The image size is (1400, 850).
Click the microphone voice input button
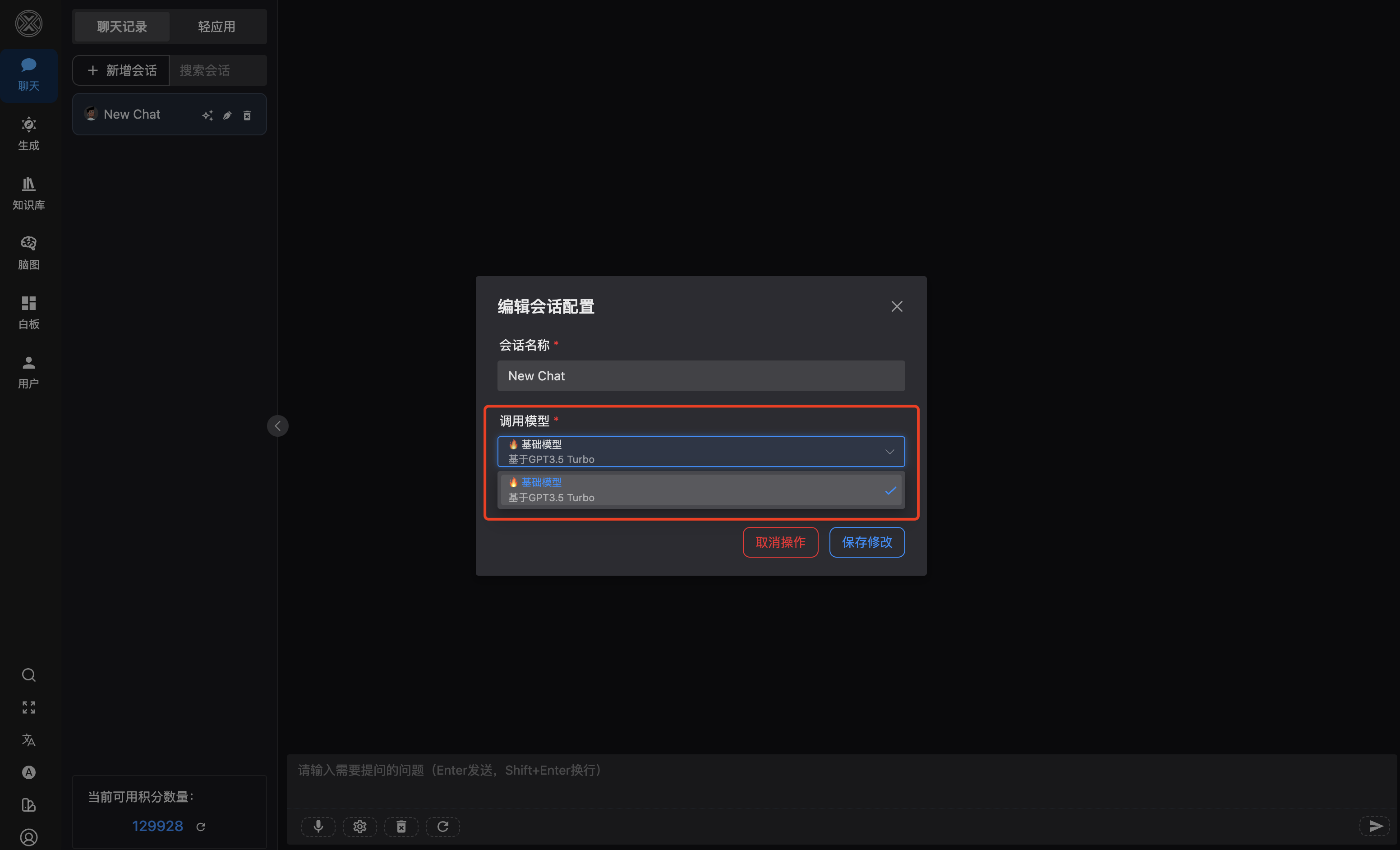tap(318, 826)
